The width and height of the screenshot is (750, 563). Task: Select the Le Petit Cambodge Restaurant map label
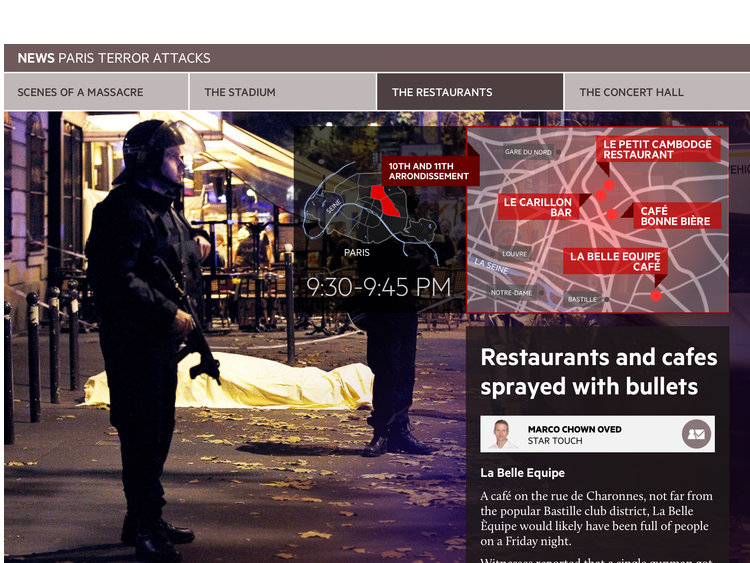click(x=658, y=149)
